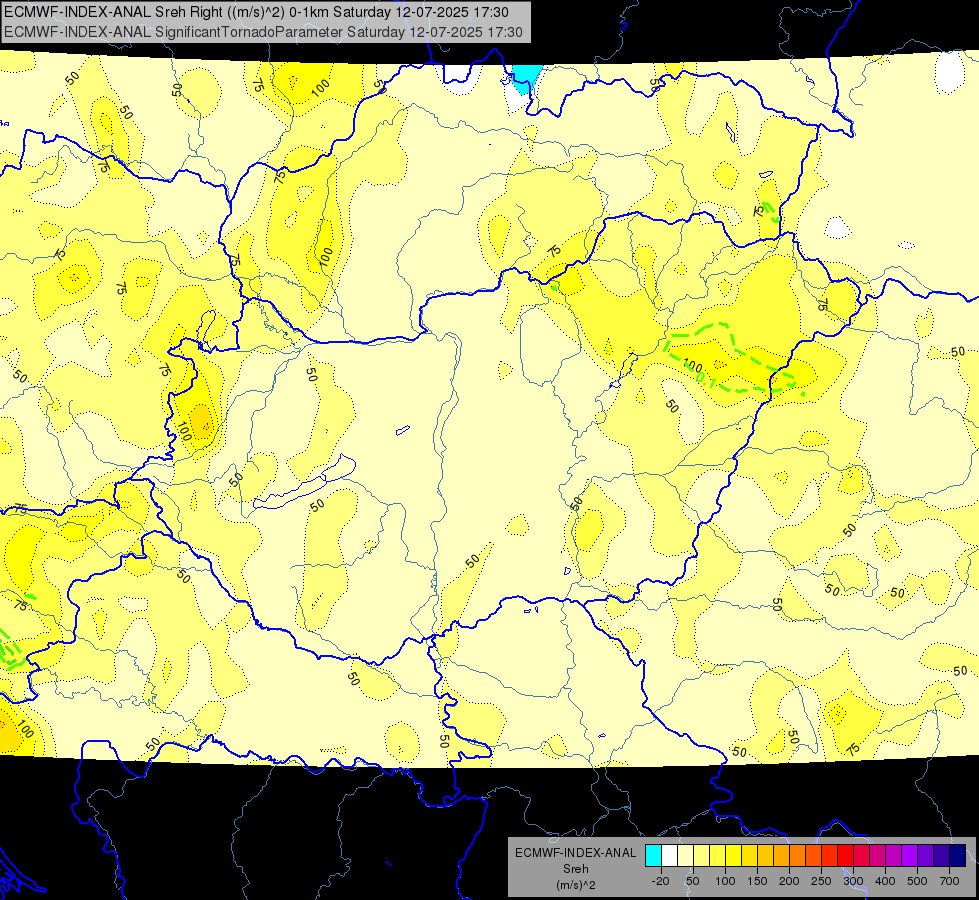Select the white legend swatch
Image resolution: width=979 pixels, height=900 pixels.
669,855
